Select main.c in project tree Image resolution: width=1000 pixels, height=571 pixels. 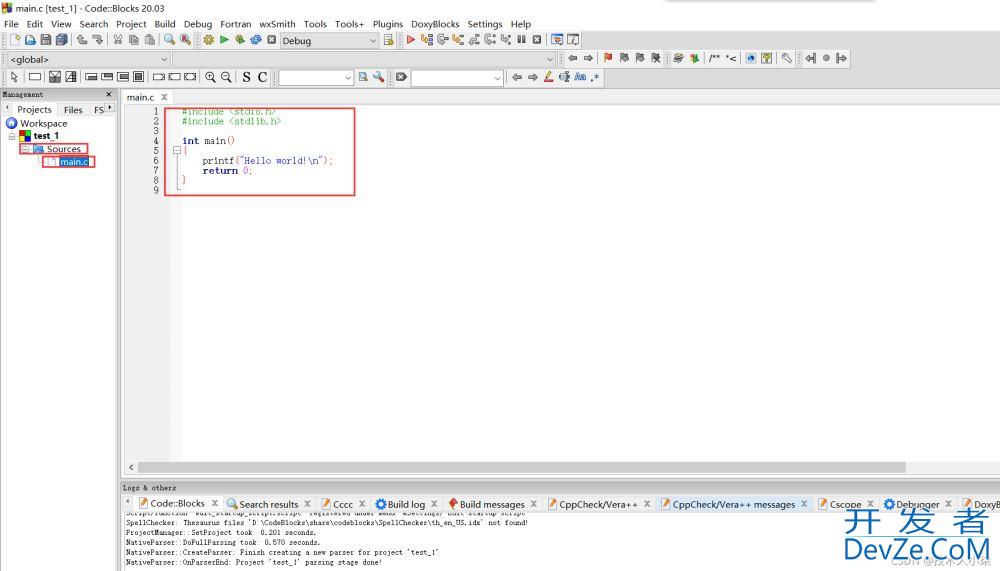(74, 161)
